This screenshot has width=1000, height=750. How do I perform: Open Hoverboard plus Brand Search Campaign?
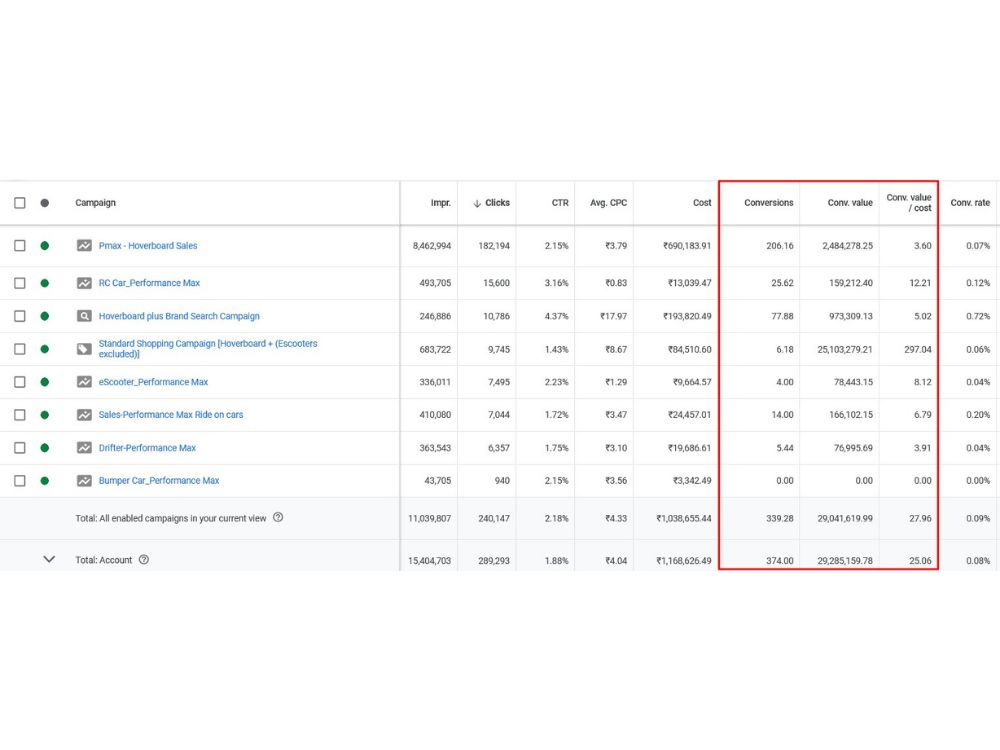(179, 316)
